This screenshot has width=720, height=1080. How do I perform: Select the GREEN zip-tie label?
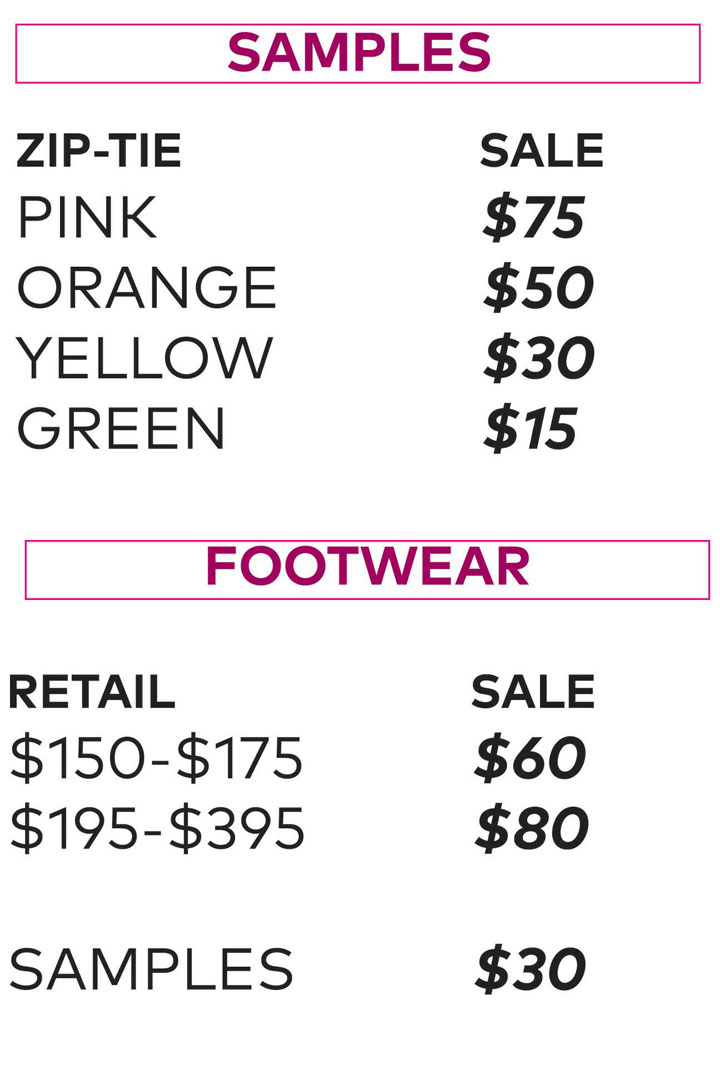click(121, 428)
